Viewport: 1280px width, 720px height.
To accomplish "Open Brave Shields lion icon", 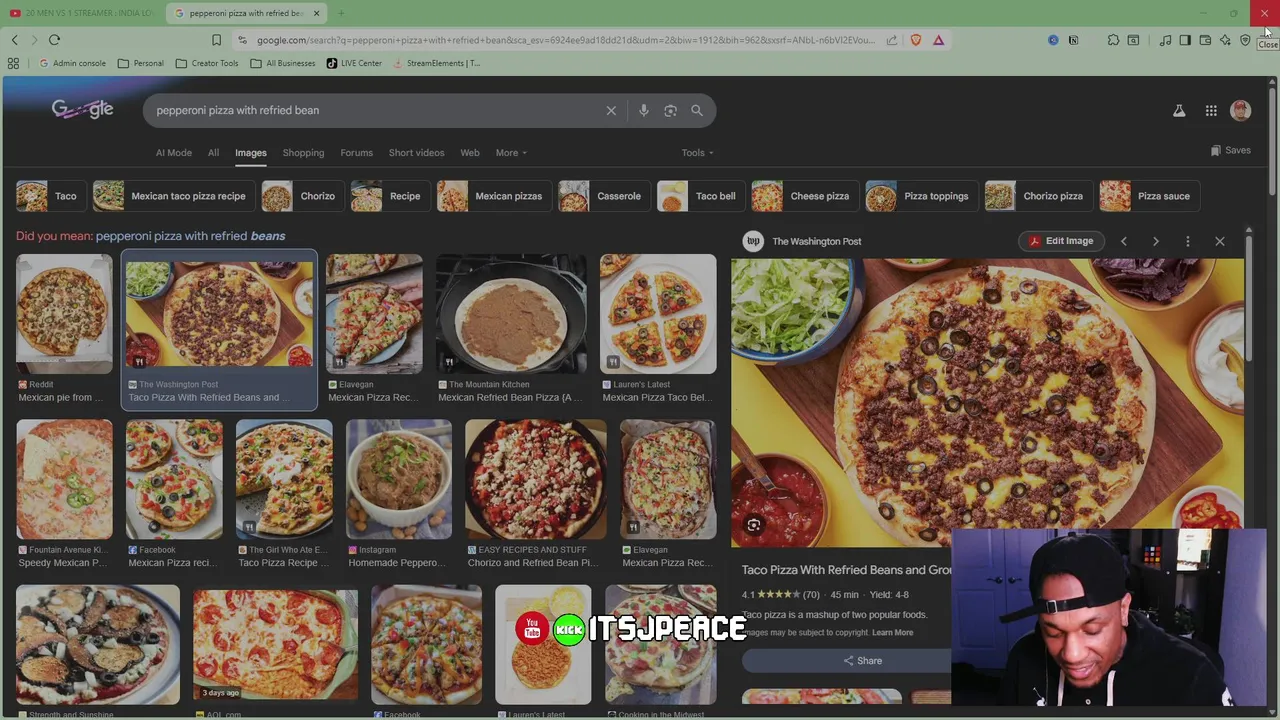I will (x=916, y=40).
